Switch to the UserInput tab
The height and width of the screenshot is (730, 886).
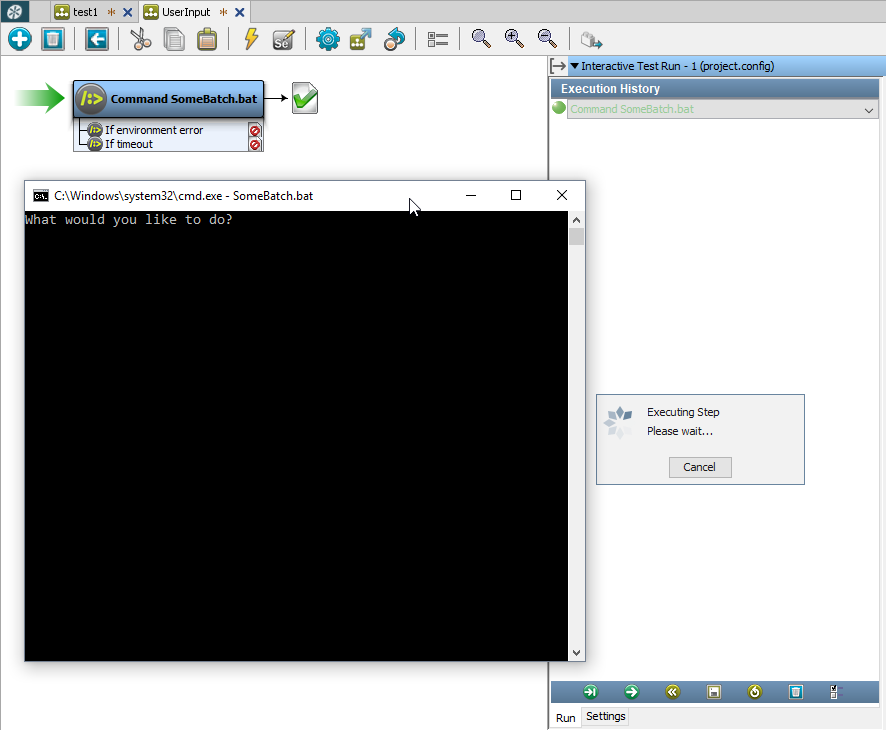tap(185, 12)
